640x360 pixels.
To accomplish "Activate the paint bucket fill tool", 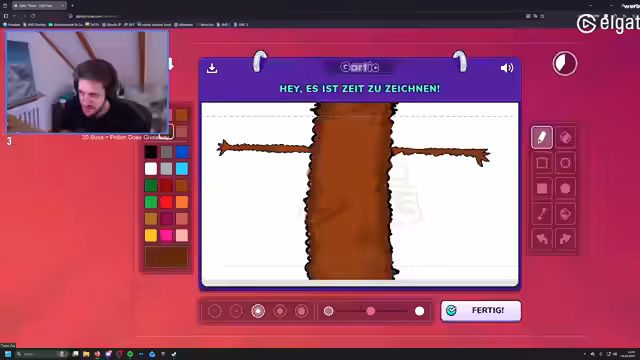I will coord(565,213).
